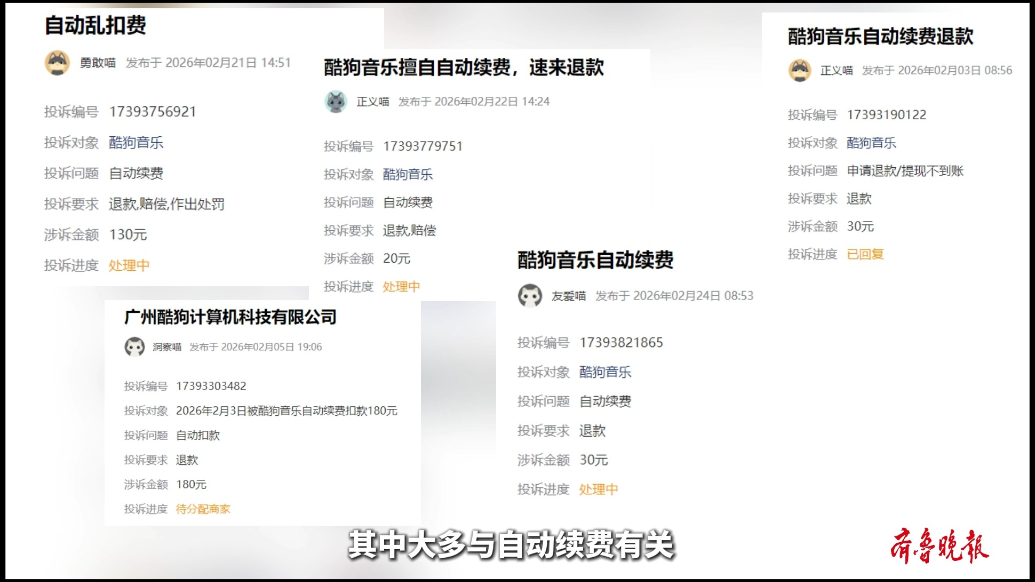This screenshot has width=1035, height=582.
Task: Click the 正义喵 avatar under 速来退款 title
Action: pos(336,101)
